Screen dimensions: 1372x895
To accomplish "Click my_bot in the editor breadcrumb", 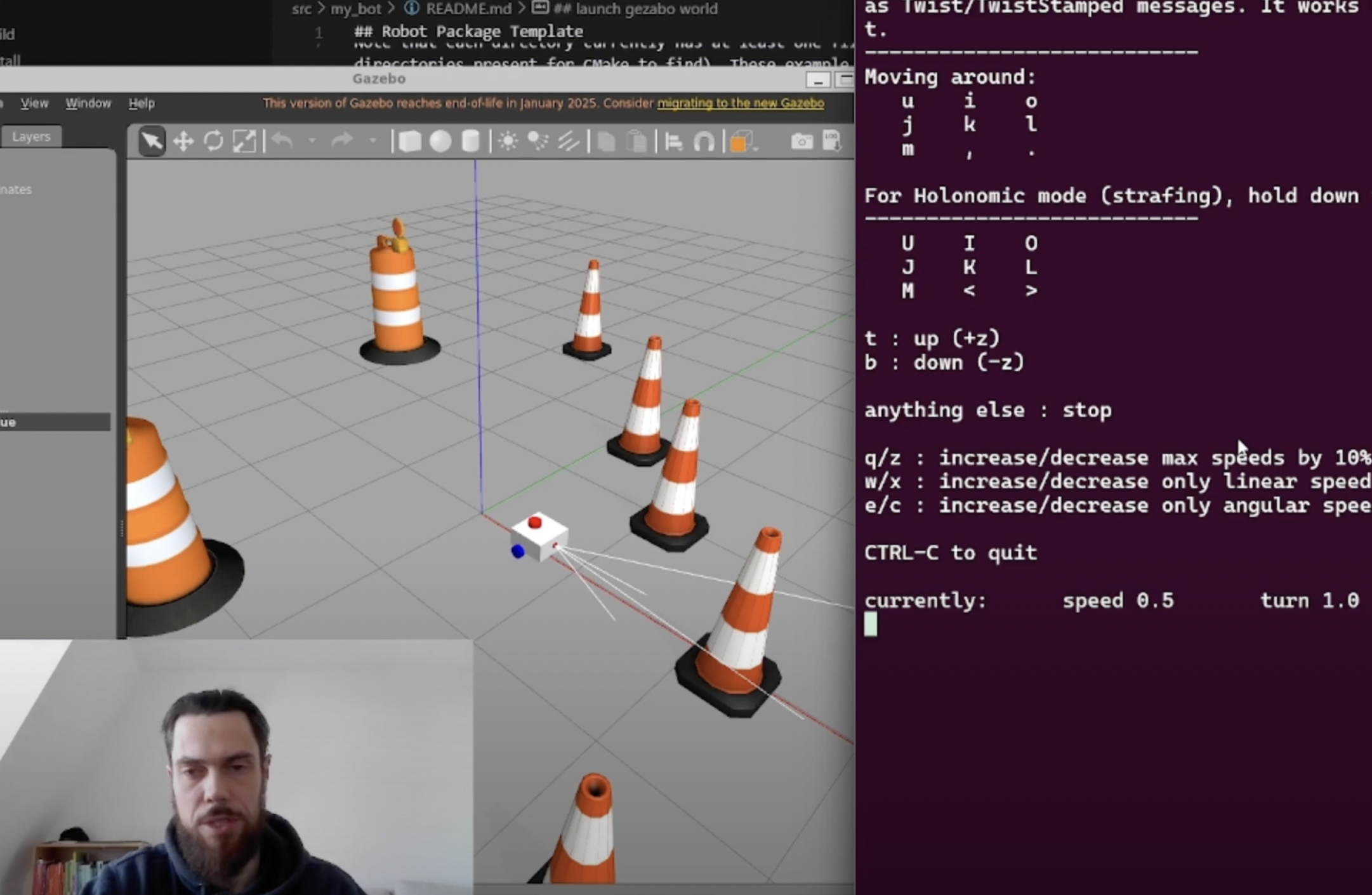I will 356,8.
